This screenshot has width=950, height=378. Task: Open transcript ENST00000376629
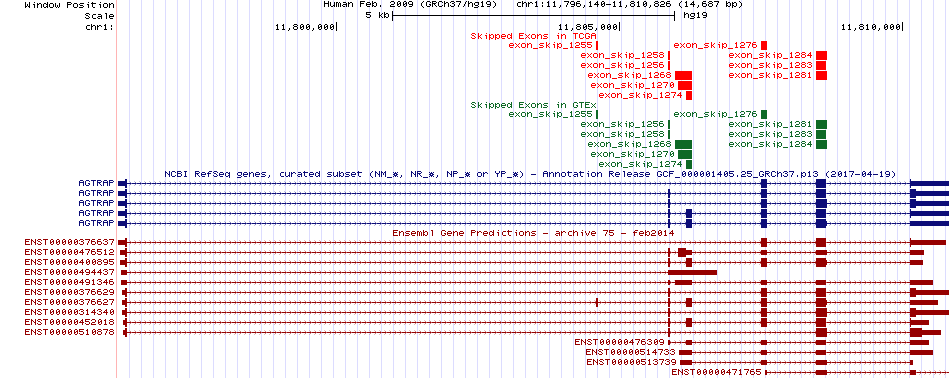[x=70, y=292]
